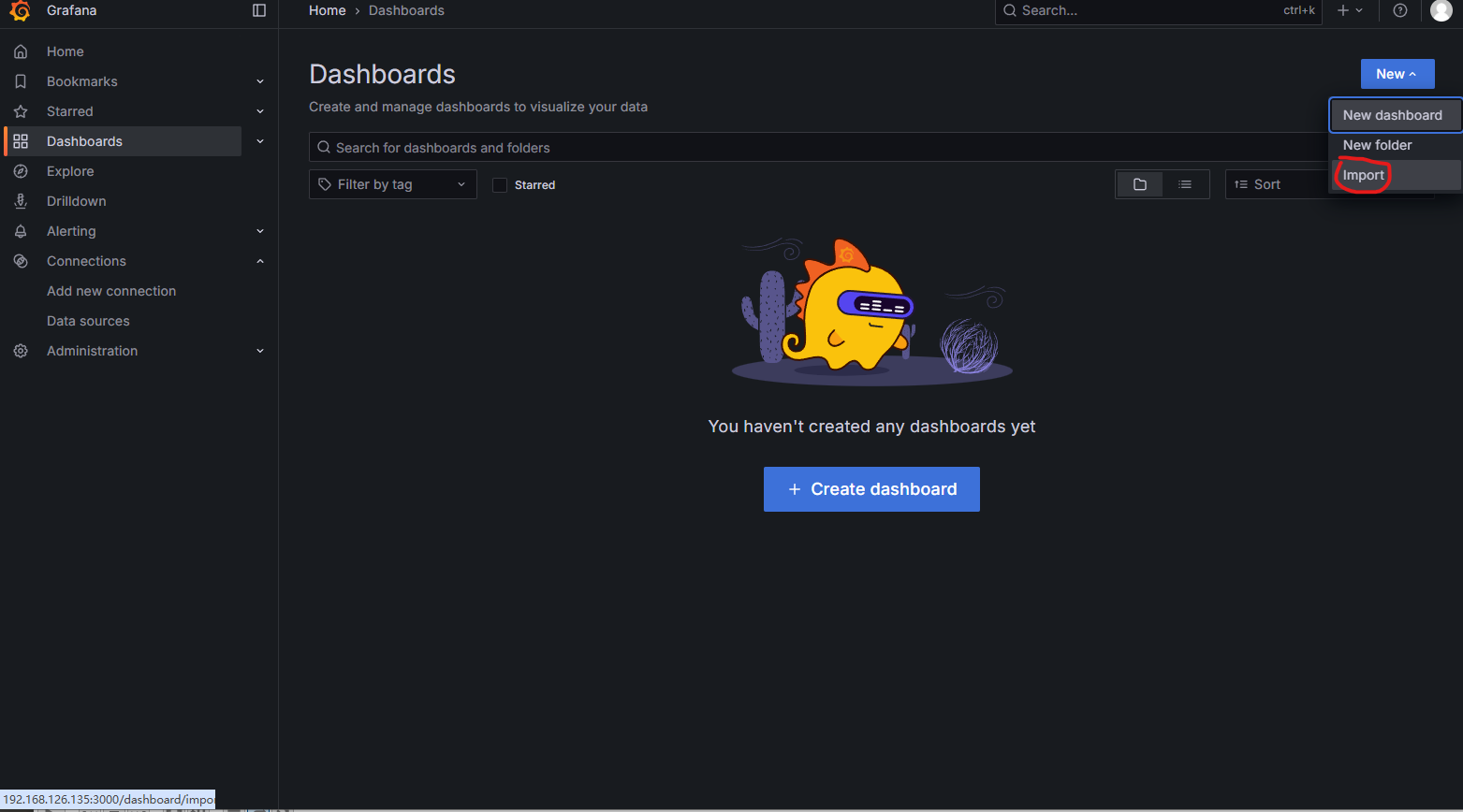Select Import from the New menu

(1363, 175)
